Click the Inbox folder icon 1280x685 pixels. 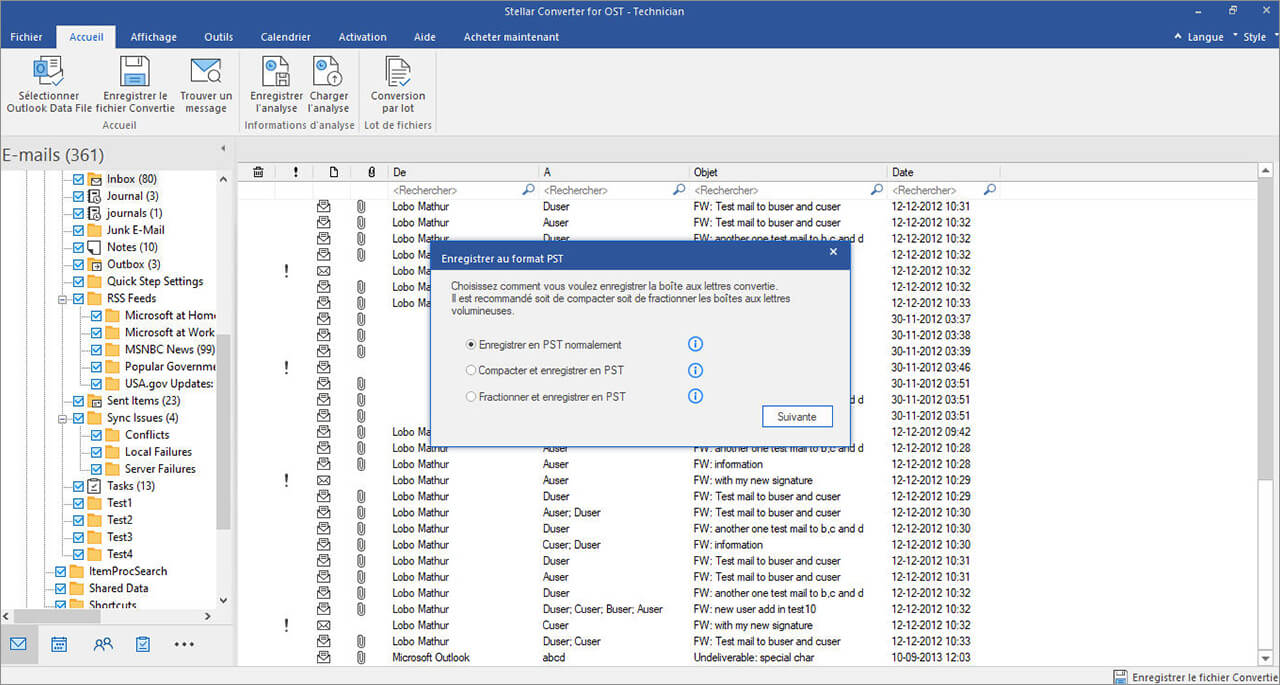[95, 179]
